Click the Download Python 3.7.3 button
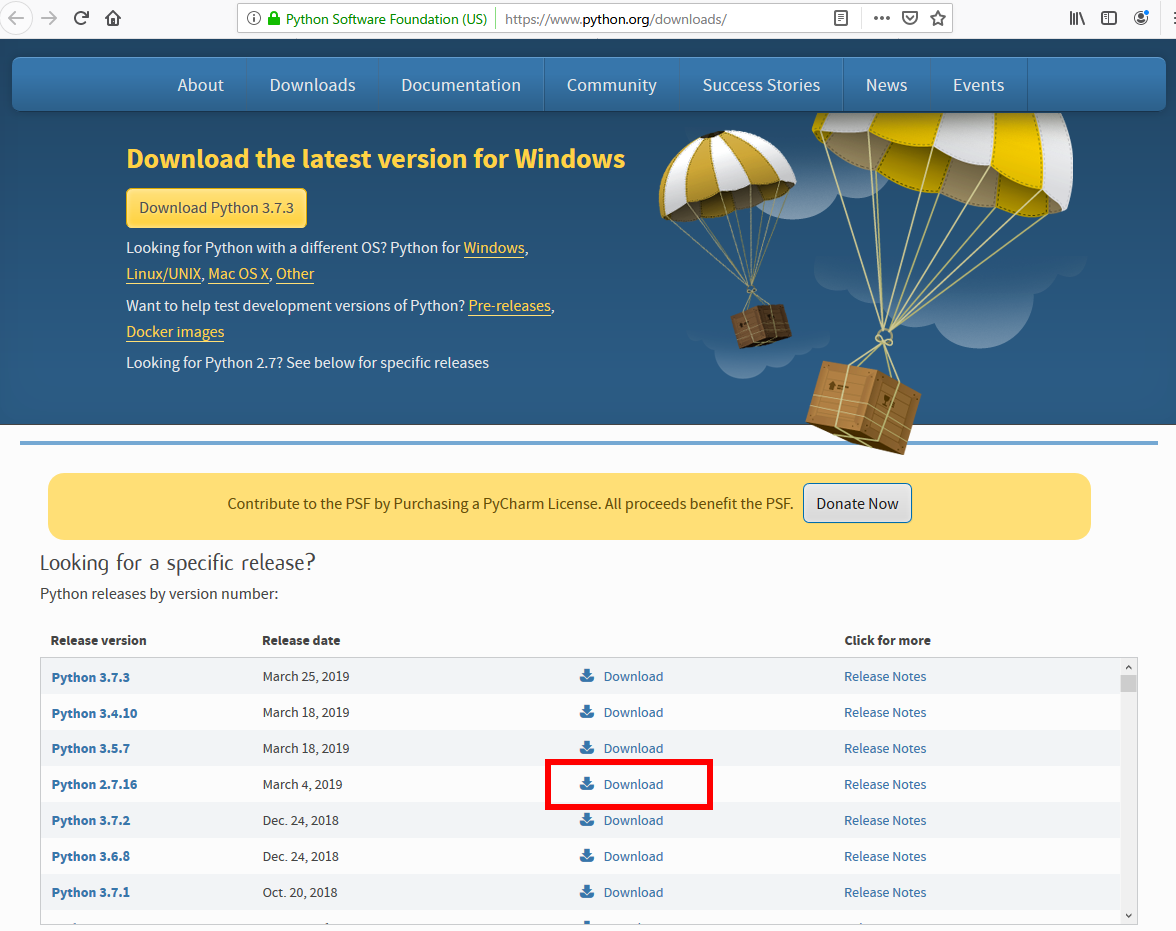 216,208
